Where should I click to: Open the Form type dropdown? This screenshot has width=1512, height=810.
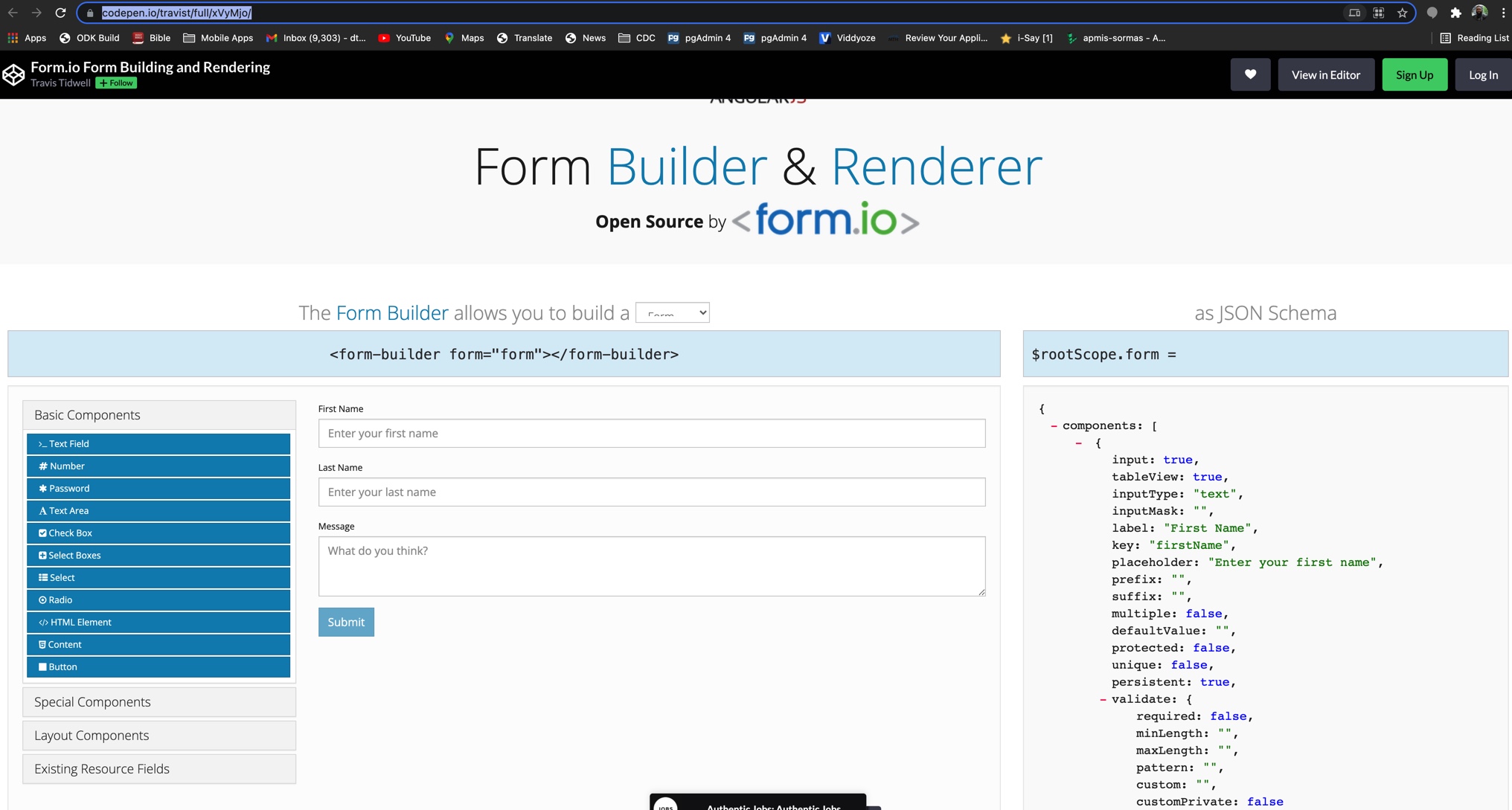point(673,312)
